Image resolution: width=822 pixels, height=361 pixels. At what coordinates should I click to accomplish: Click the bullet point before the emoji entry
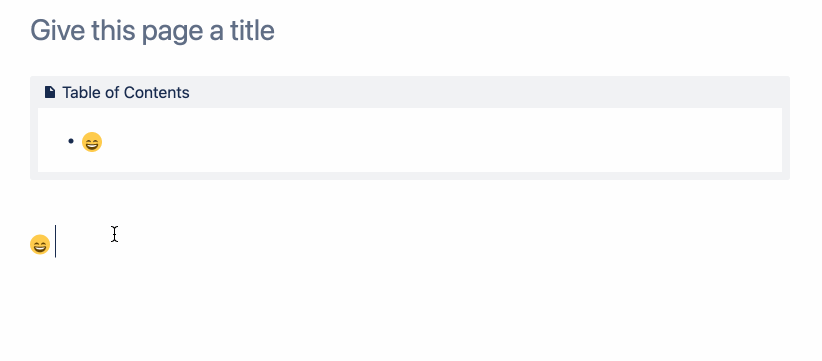pyautogui.click(x=71, y=141)
